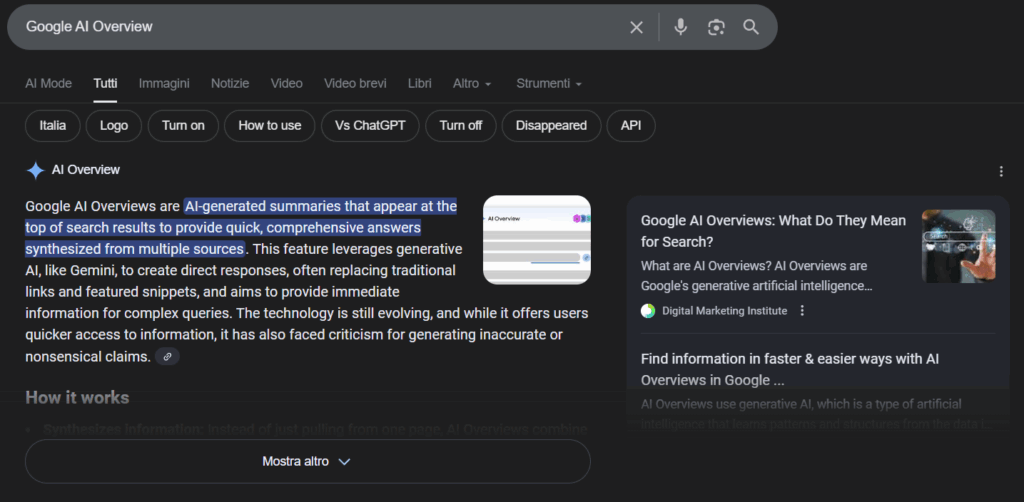
Task: Open "Find information in faster & easier ways" link
Action: pyautogui.click(x=790, y=369)
